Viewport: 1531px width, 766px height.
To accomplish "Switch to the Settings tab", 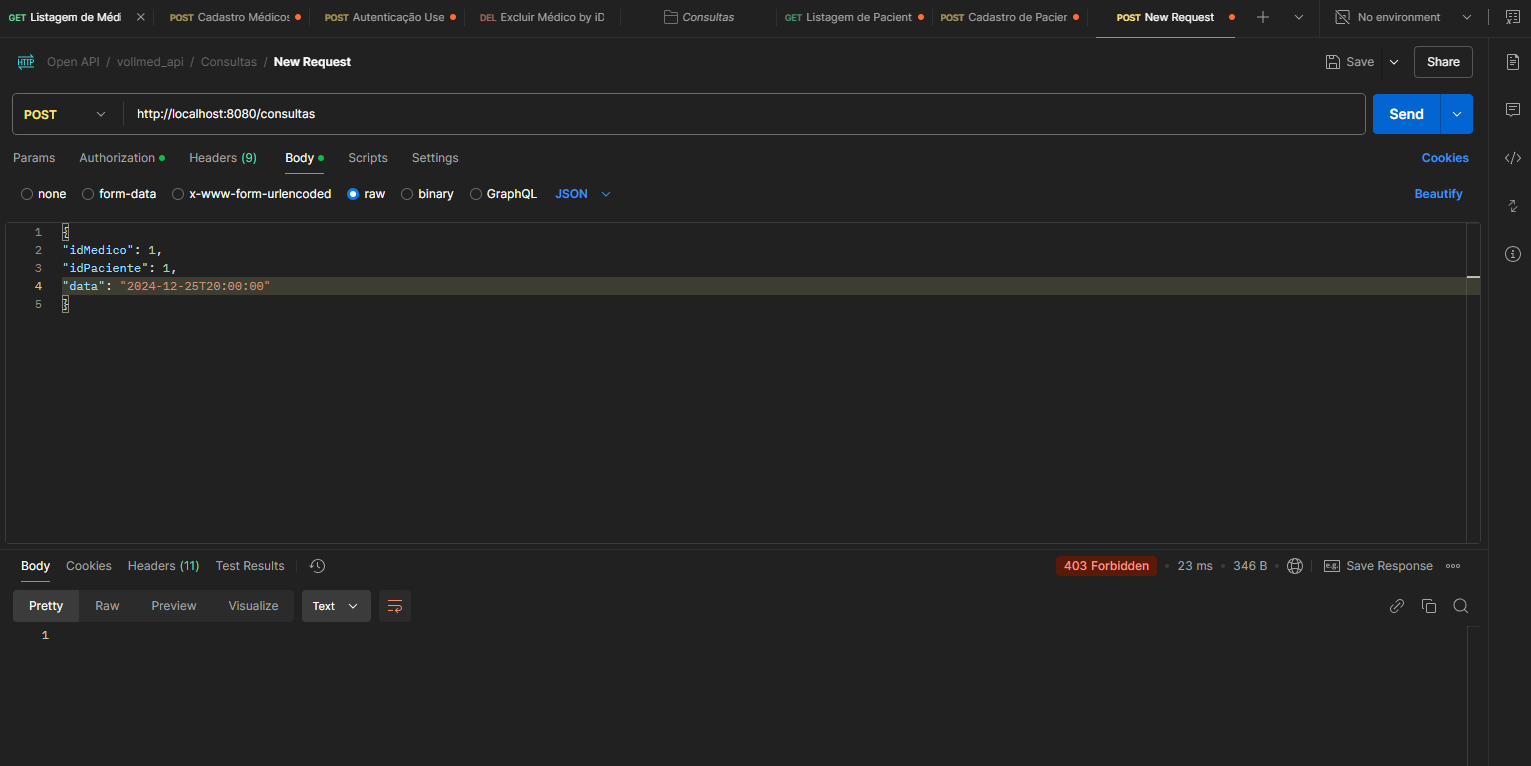I will tap(435, 158).
